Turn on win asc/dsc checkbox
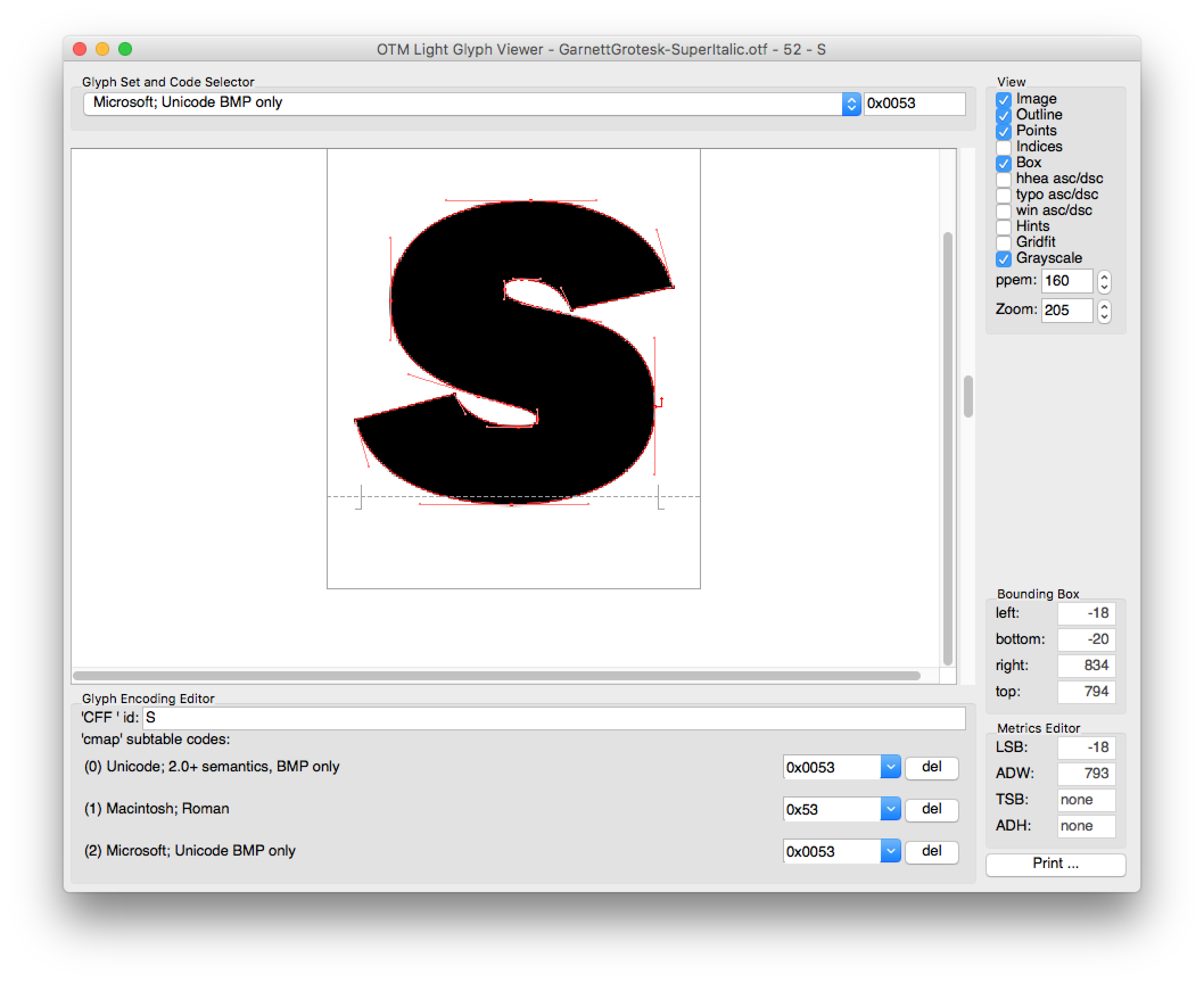Screen dimensions: 1204x983 pos(1003,211)
